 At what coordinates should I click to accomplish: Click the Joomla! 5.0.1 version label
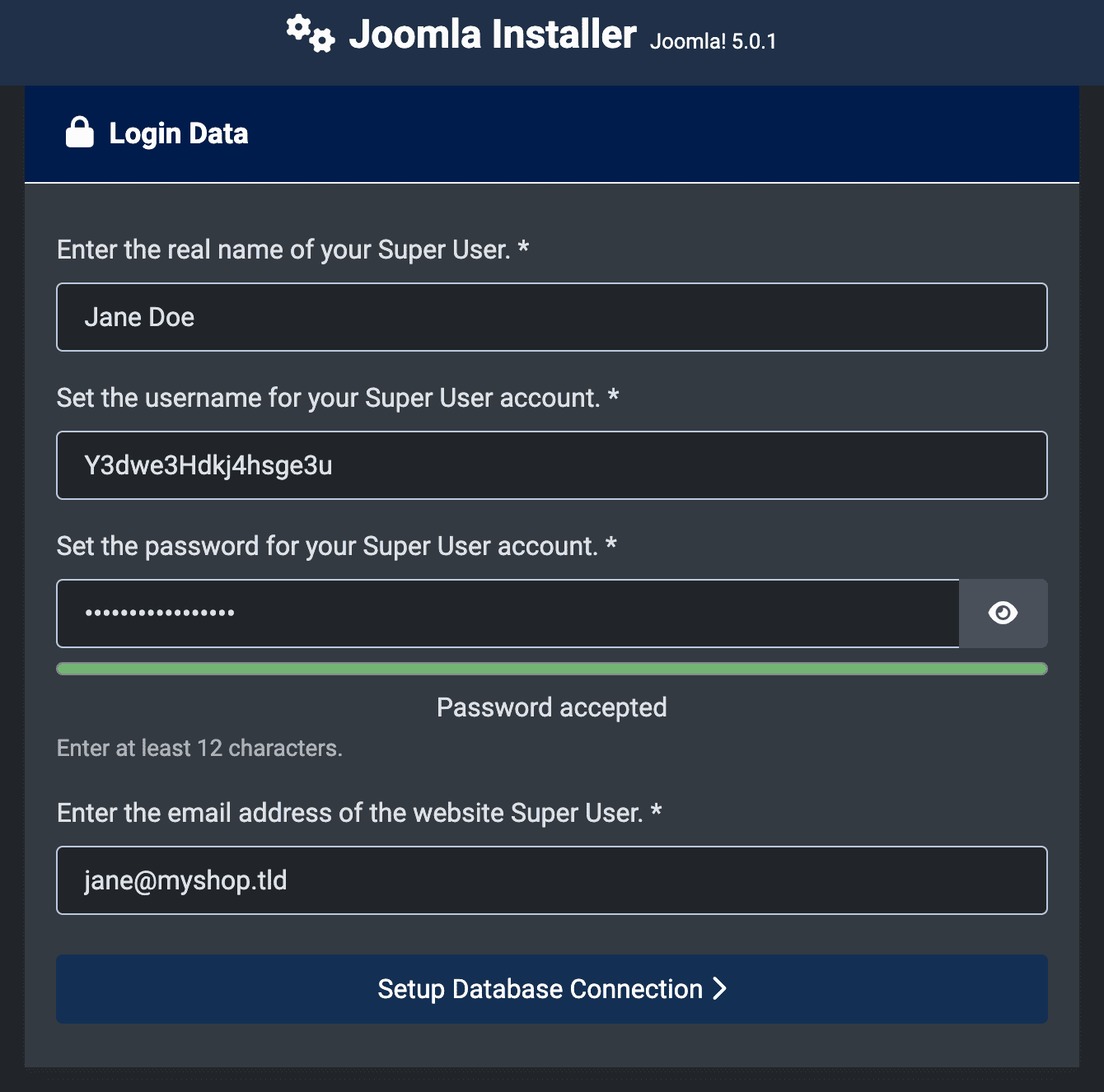[x=713, y=41]
